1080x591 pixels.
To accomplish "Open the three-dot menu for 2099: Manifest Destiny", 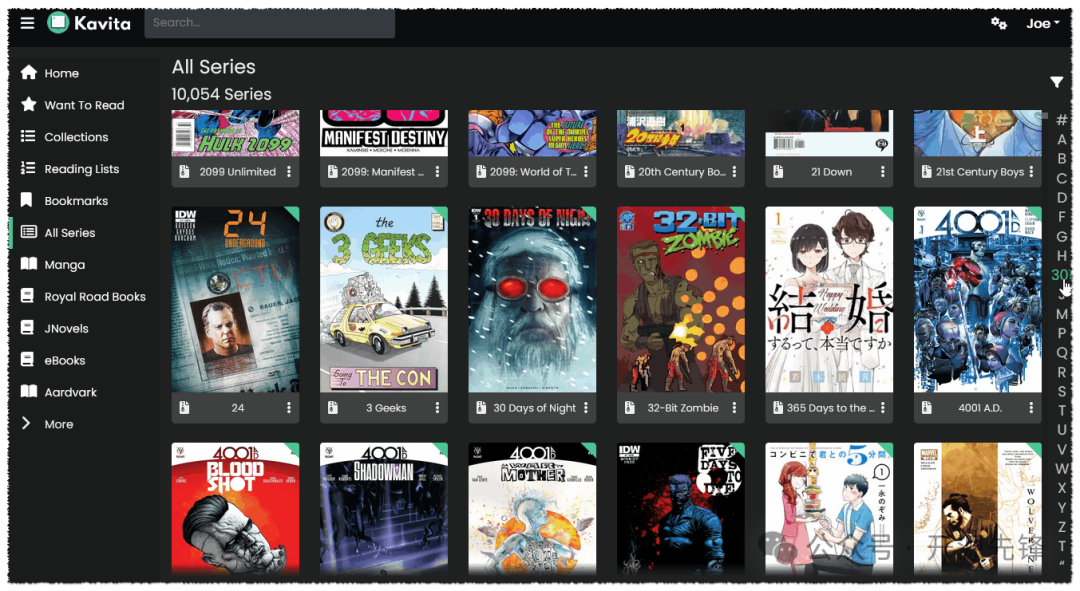I will tap(437, 172).
